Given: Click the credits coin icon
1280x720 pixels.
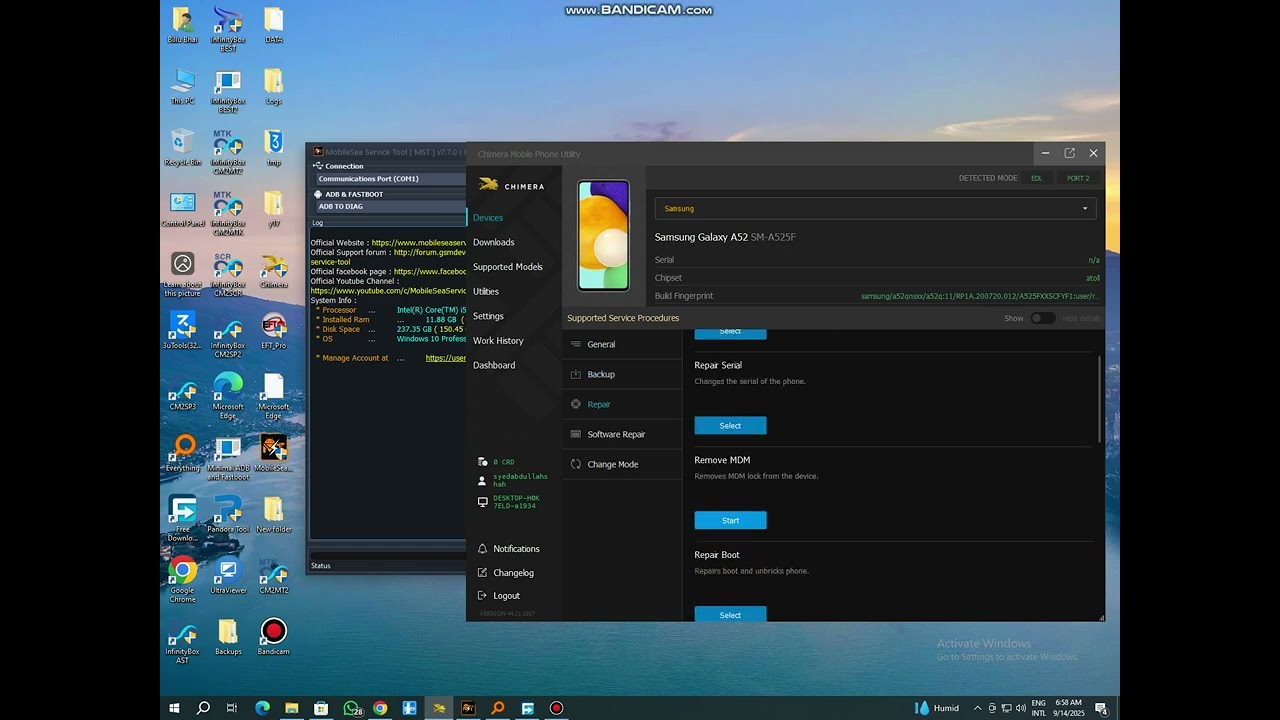Looking at the screenshot, I should pos(482,462).
